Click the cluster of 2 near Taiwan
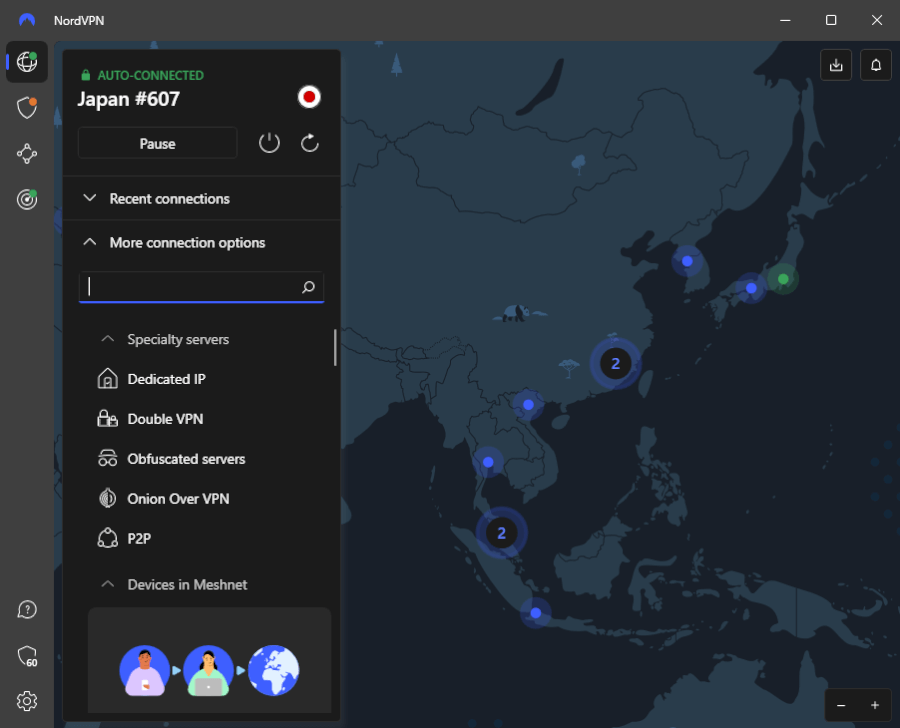 pyautogui.click(x=615, y=363)
